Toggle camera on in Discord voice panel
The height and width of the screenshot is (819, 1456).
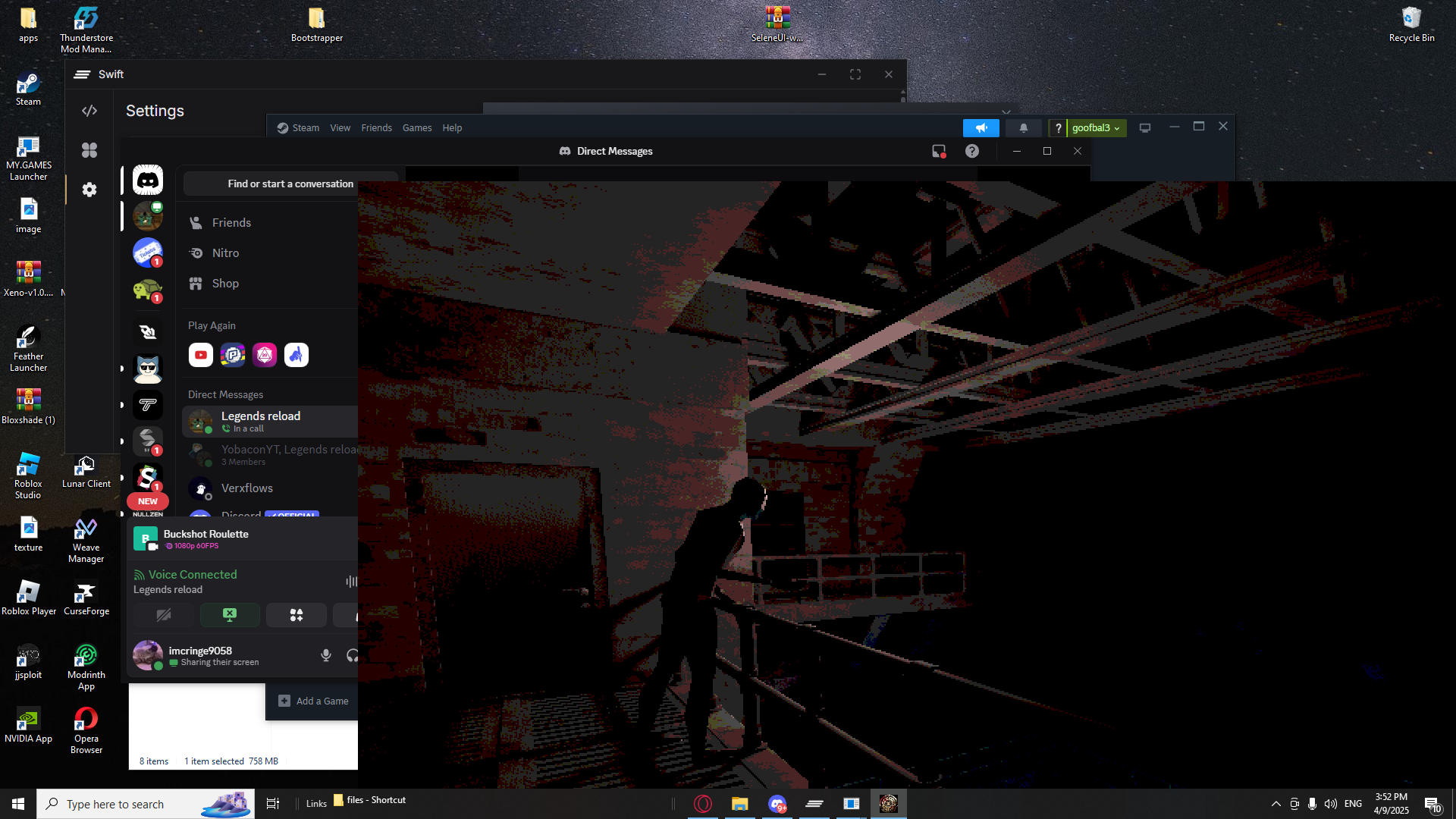point(164,615)
